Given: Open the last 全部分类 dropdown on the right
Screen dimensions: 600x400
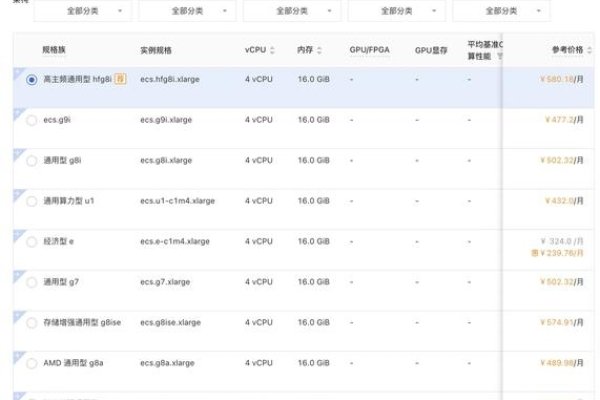Looking at the screenshot, I should (x=501, y=11).
